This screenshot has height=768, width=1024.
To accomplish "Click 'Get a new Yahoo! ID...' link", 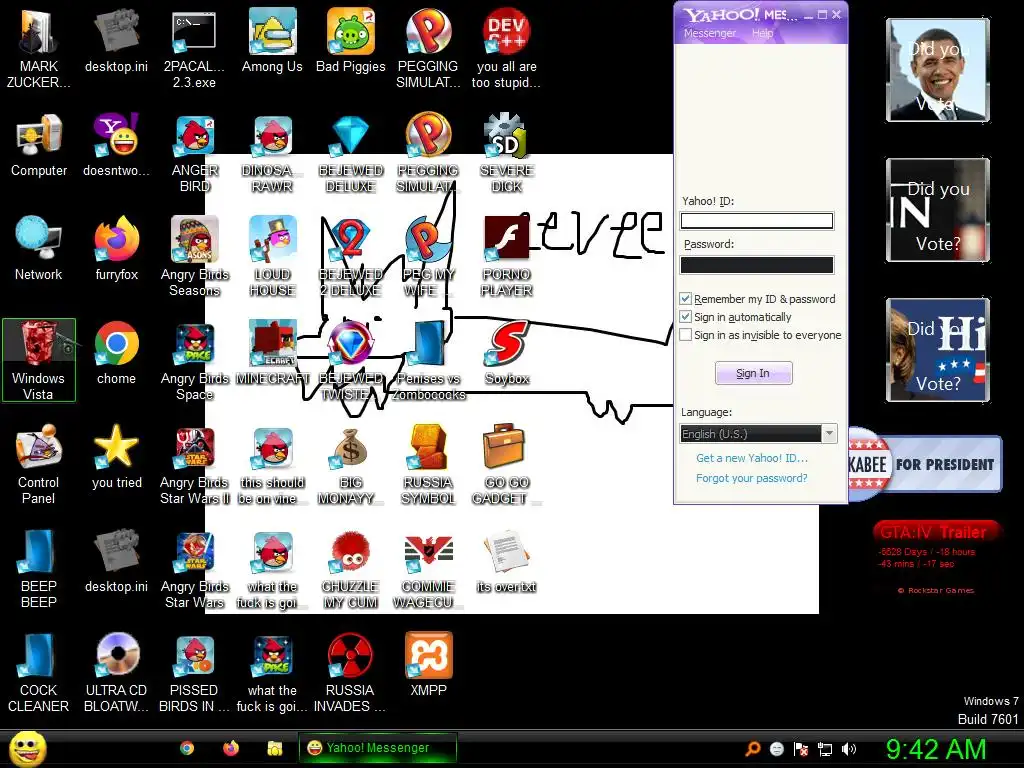I will tap(752, 458).
